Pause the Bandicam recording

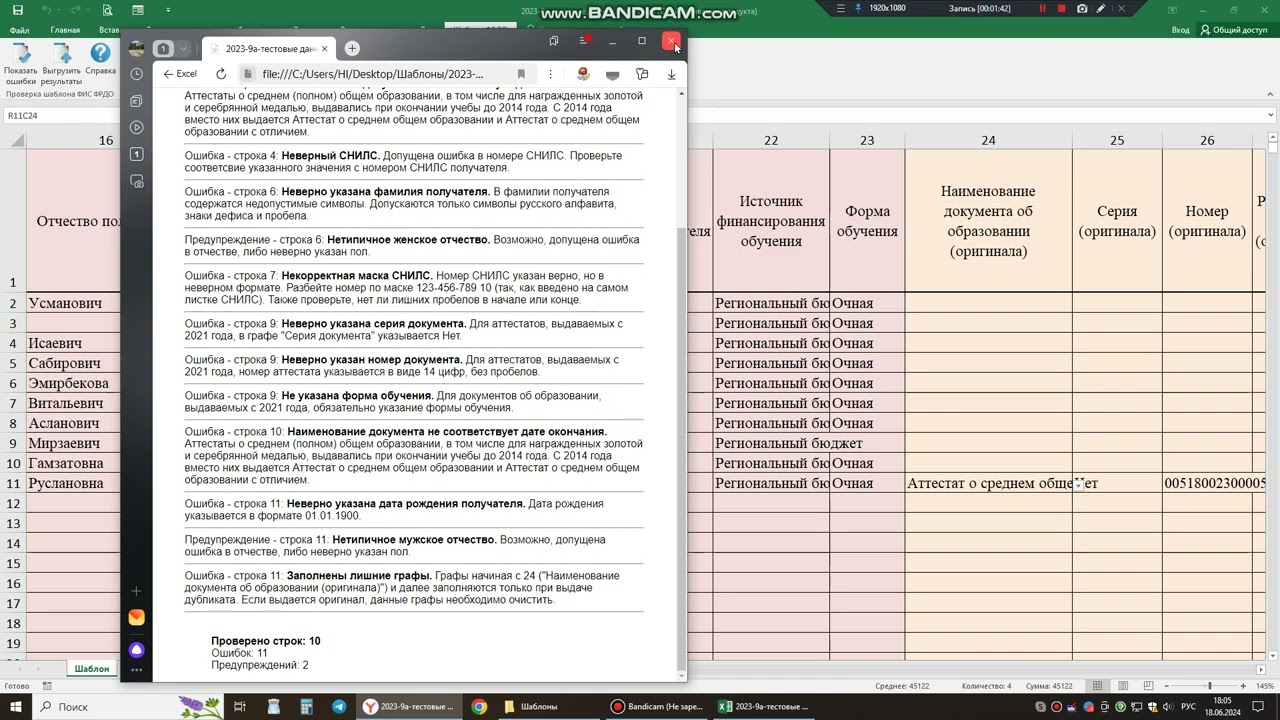pos(1042,9)
